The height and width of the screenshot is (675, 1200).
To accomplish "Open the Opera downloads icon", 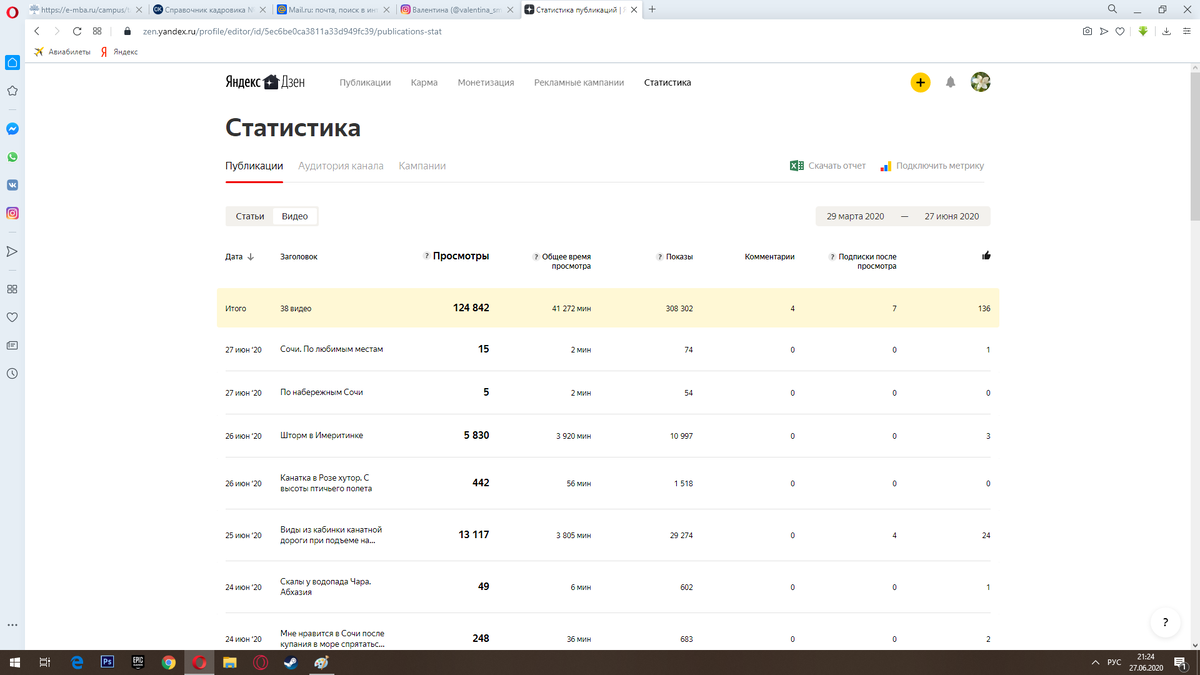I will point(1166,31).
